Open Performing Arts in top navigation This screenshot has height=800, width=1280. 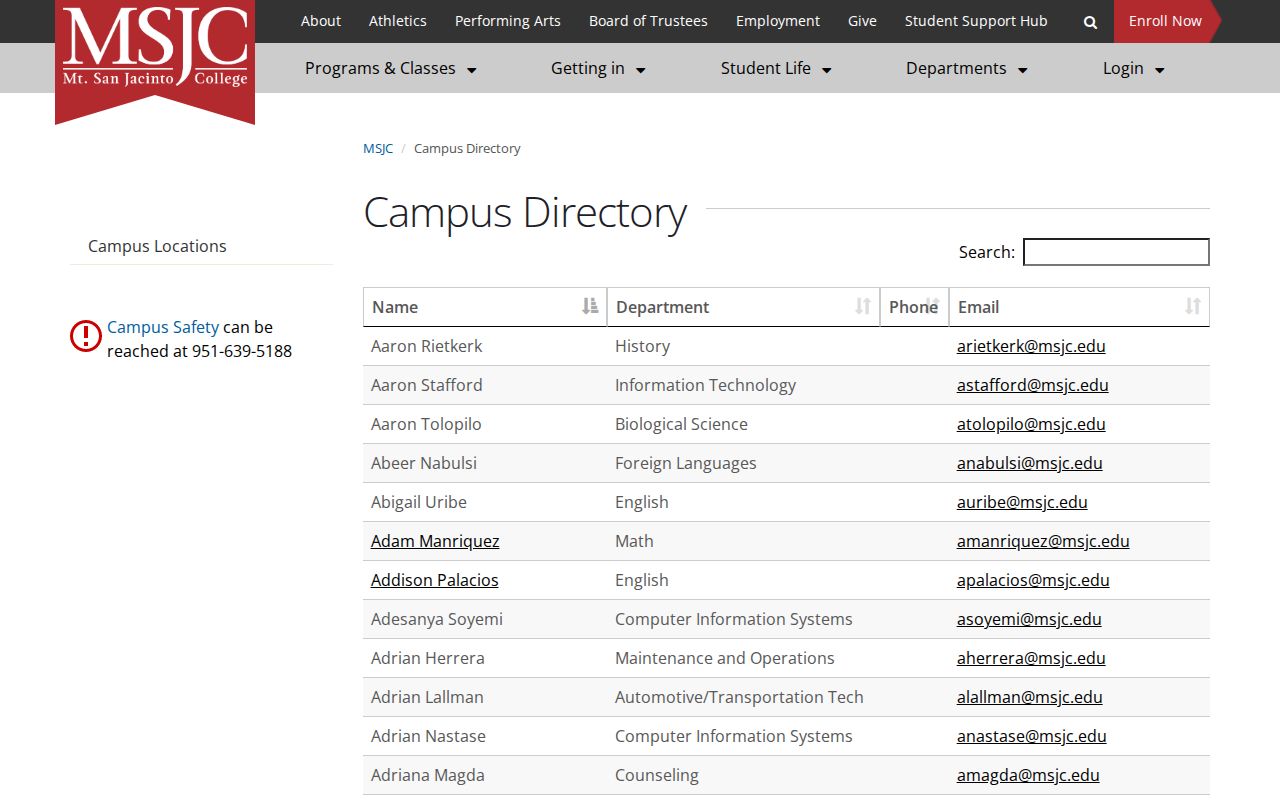coord(507,21)
